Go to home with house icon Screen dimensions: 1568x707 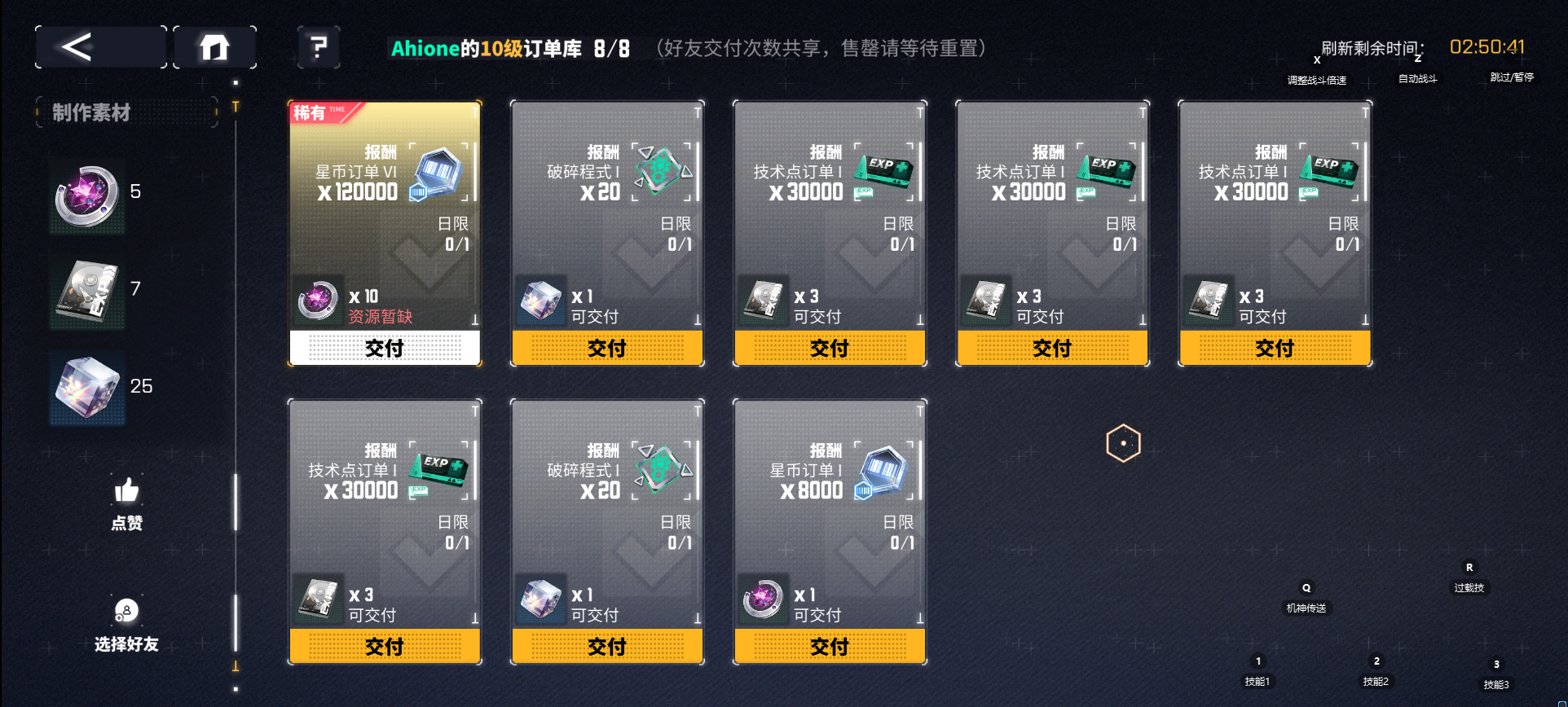pos(214,46)
